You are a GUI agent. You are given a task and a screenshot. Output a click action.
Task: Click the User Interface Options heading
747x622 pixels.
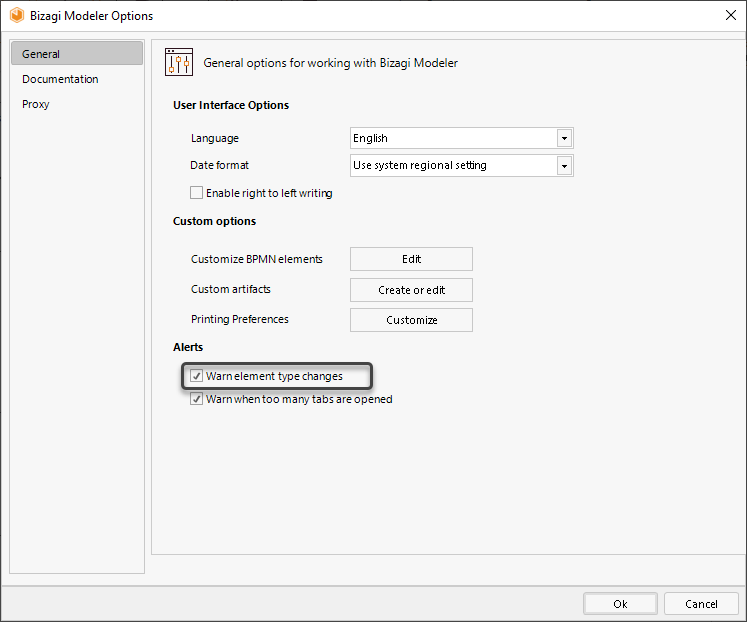click(231, 105)
